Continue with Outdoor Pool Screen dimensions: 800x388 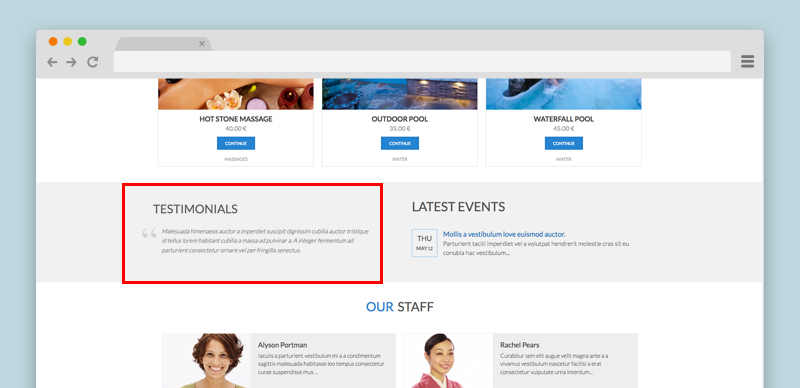[399, 143]
